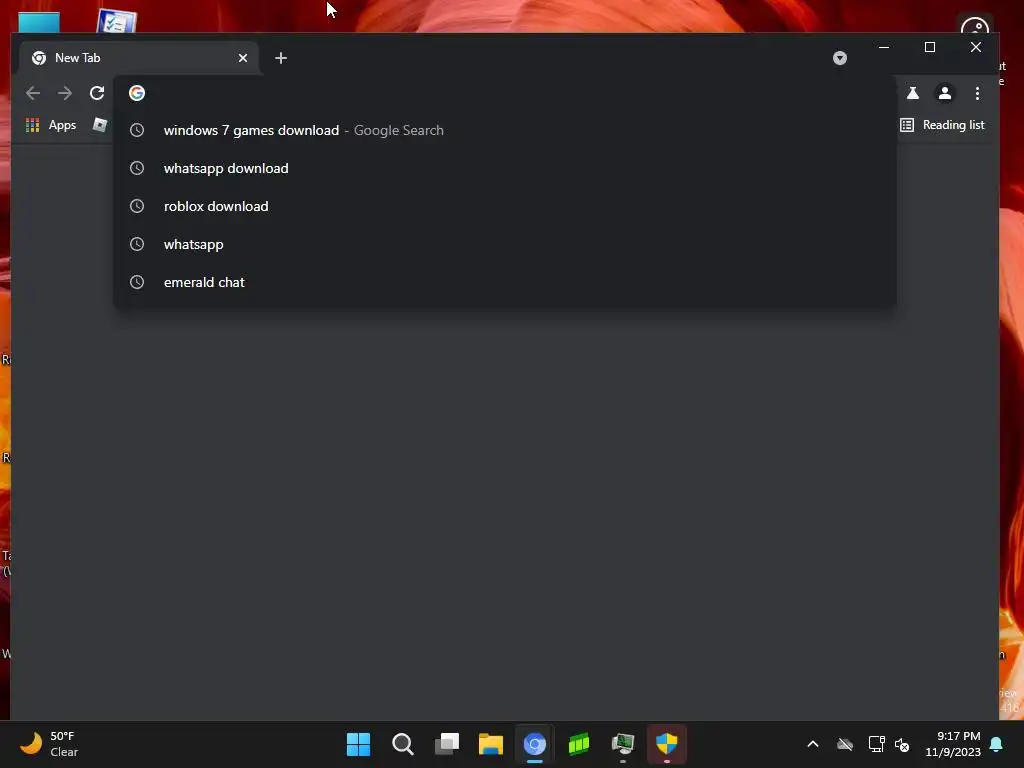Select the New Tab tab
The image size is (1024, 768).
pos(138,58)
